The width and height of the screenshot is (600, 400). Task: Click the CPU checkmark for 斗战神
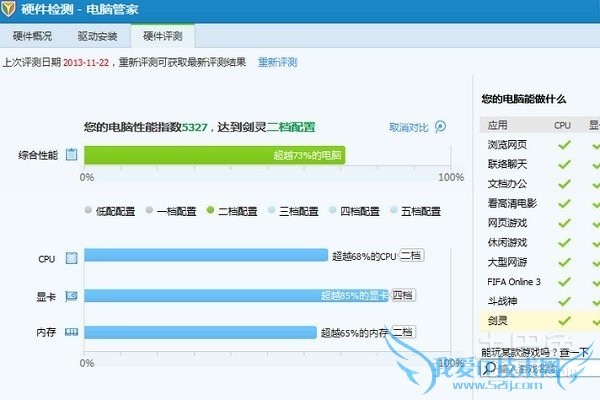pos(564,302)
